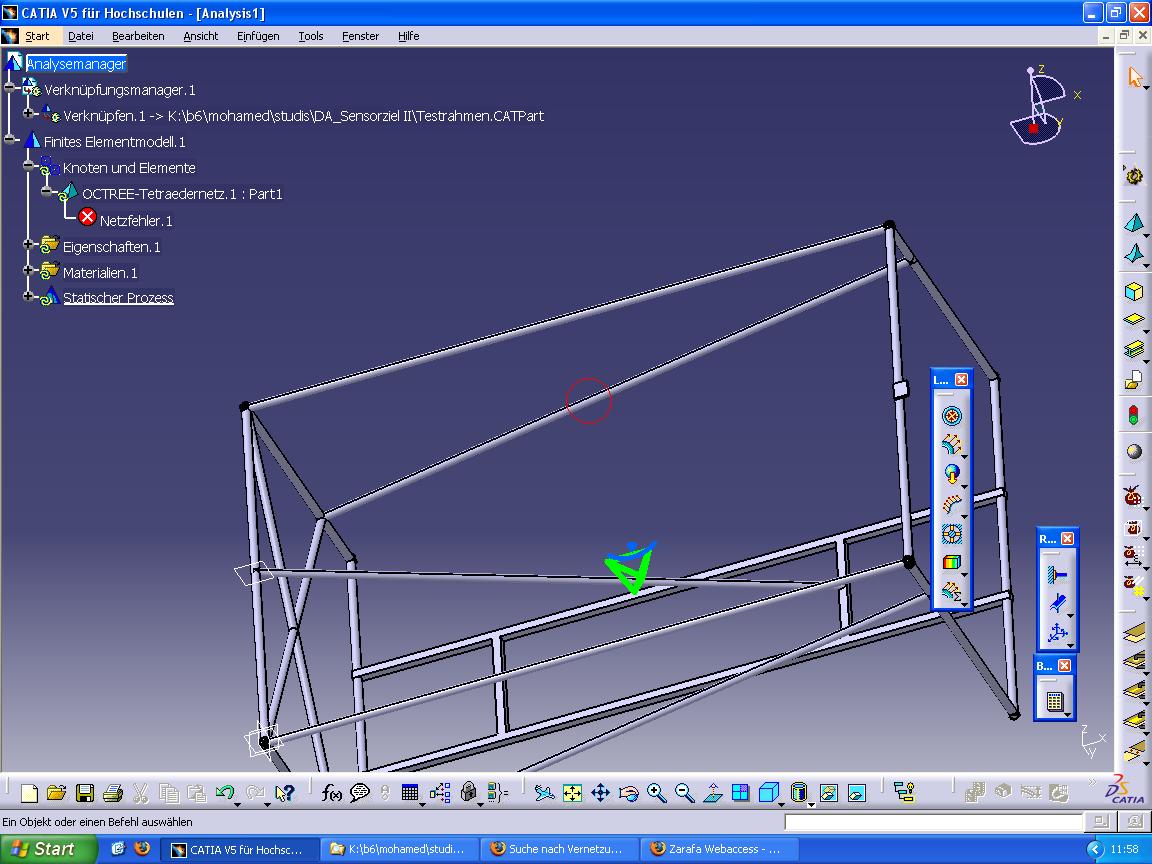Screen dimensions: 1152x864
Task: Open the Ansicht menu
Action: click(201, 36)
